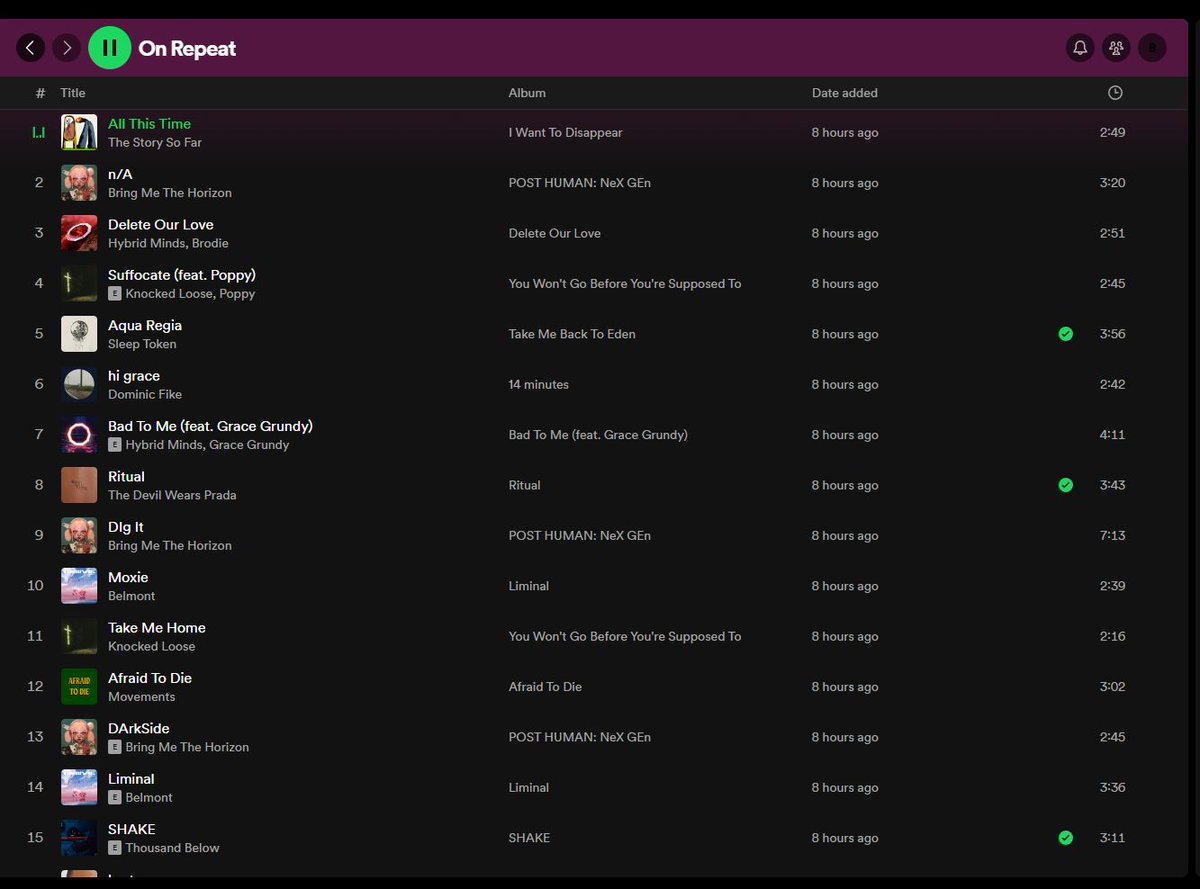Click hi grace cover art
1200x889 pixels.
79,384
